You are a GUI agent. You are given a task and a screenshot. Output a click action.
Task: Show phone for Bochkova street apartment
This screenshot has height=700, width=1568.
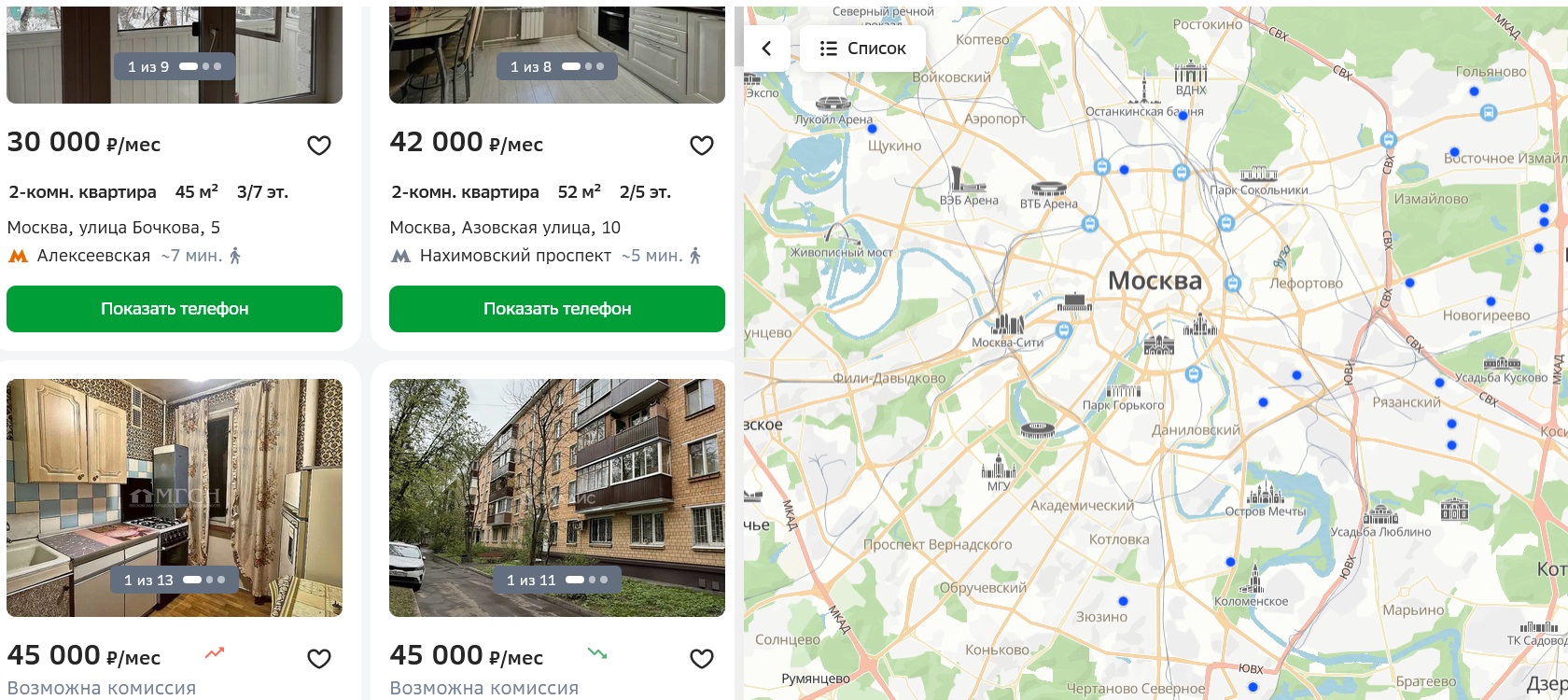point(175,309)
